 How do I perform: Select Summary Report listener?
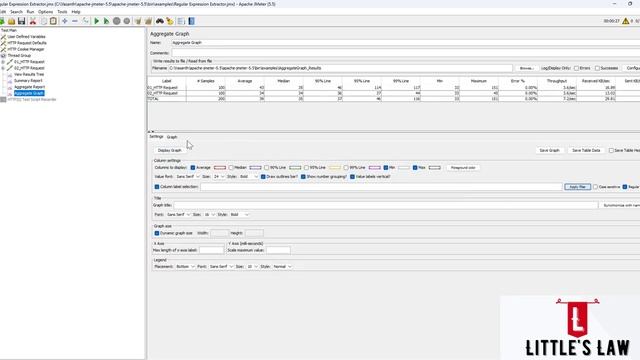tap(28, 81)
